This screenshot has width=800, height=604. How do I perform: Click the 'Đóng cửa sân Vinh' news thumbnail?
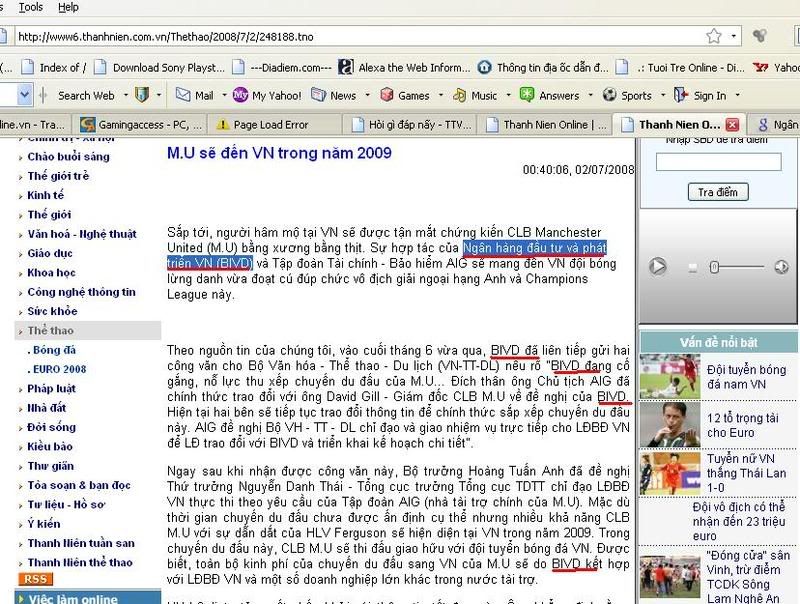pos(670,576)
